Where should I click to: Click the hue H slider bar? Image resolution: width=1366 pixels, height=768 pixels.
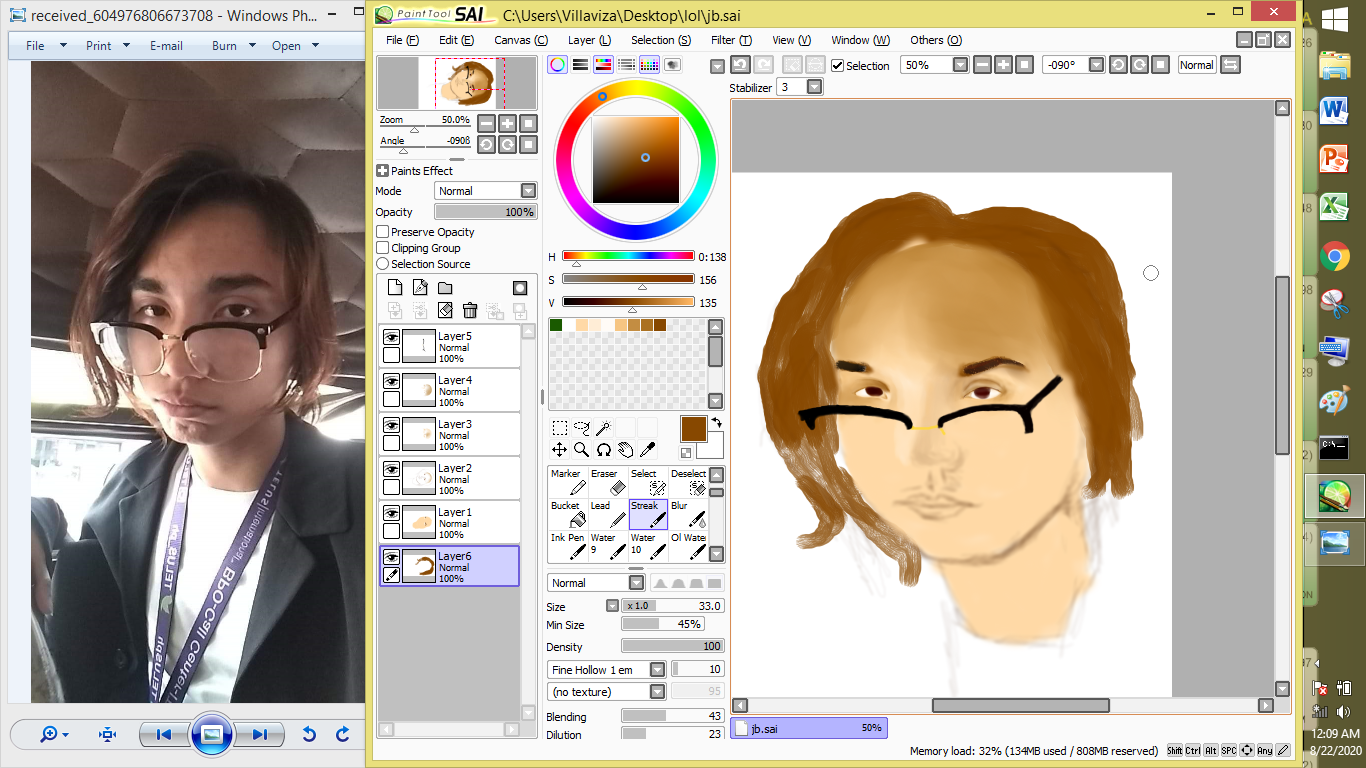628,256
